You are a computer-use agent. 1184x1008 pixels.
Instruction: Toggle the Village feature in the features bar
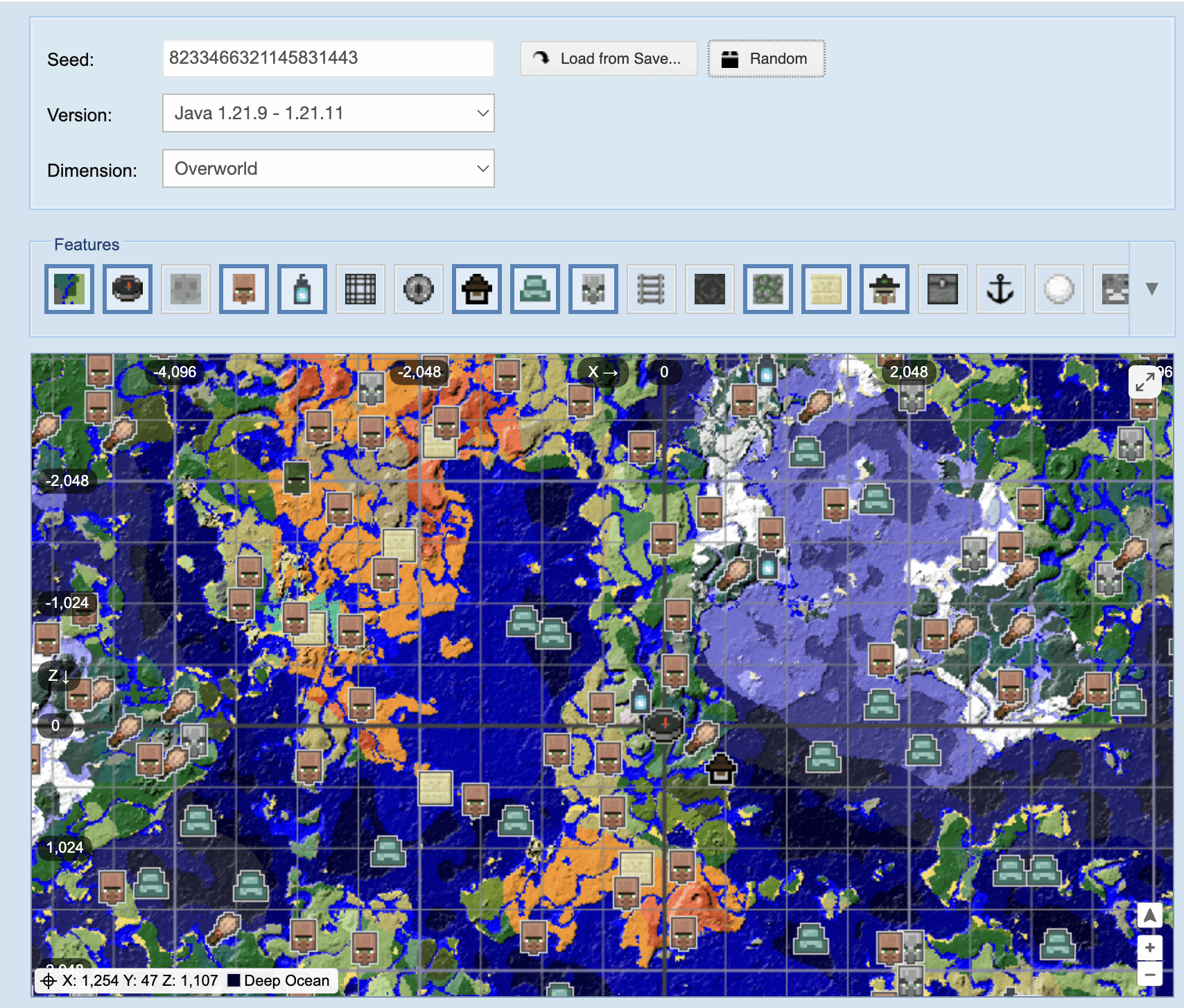point(244,289)
